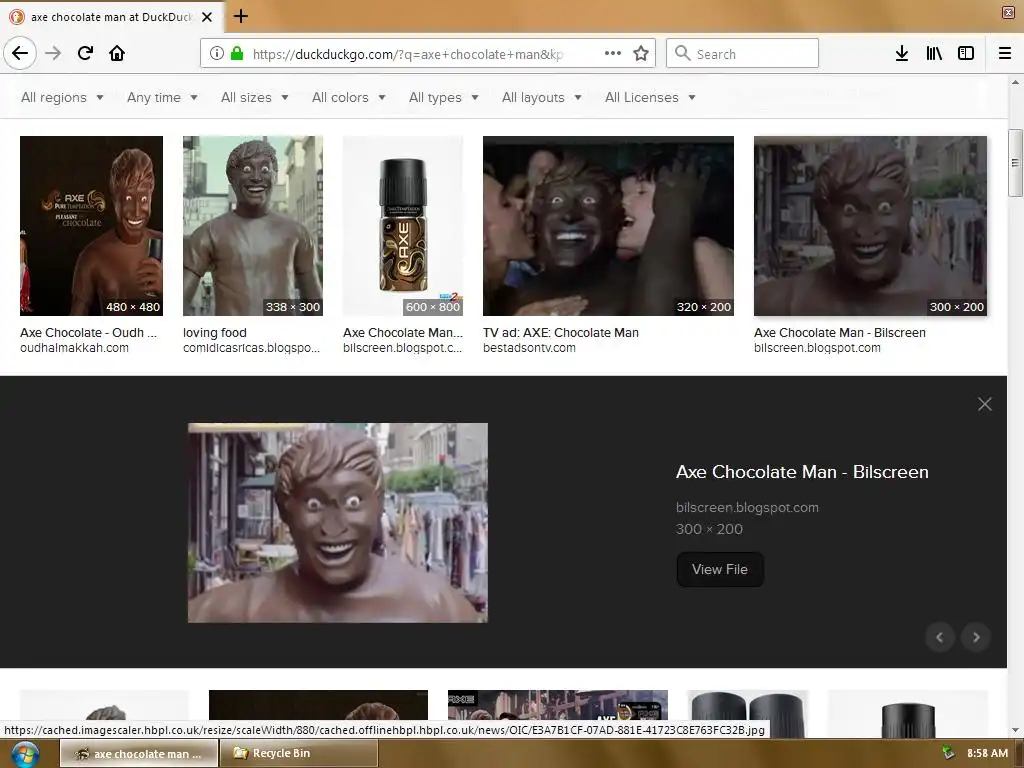Show the next image in detail panel
This screenshot has width=1024, height=768.
pos(976,637)
